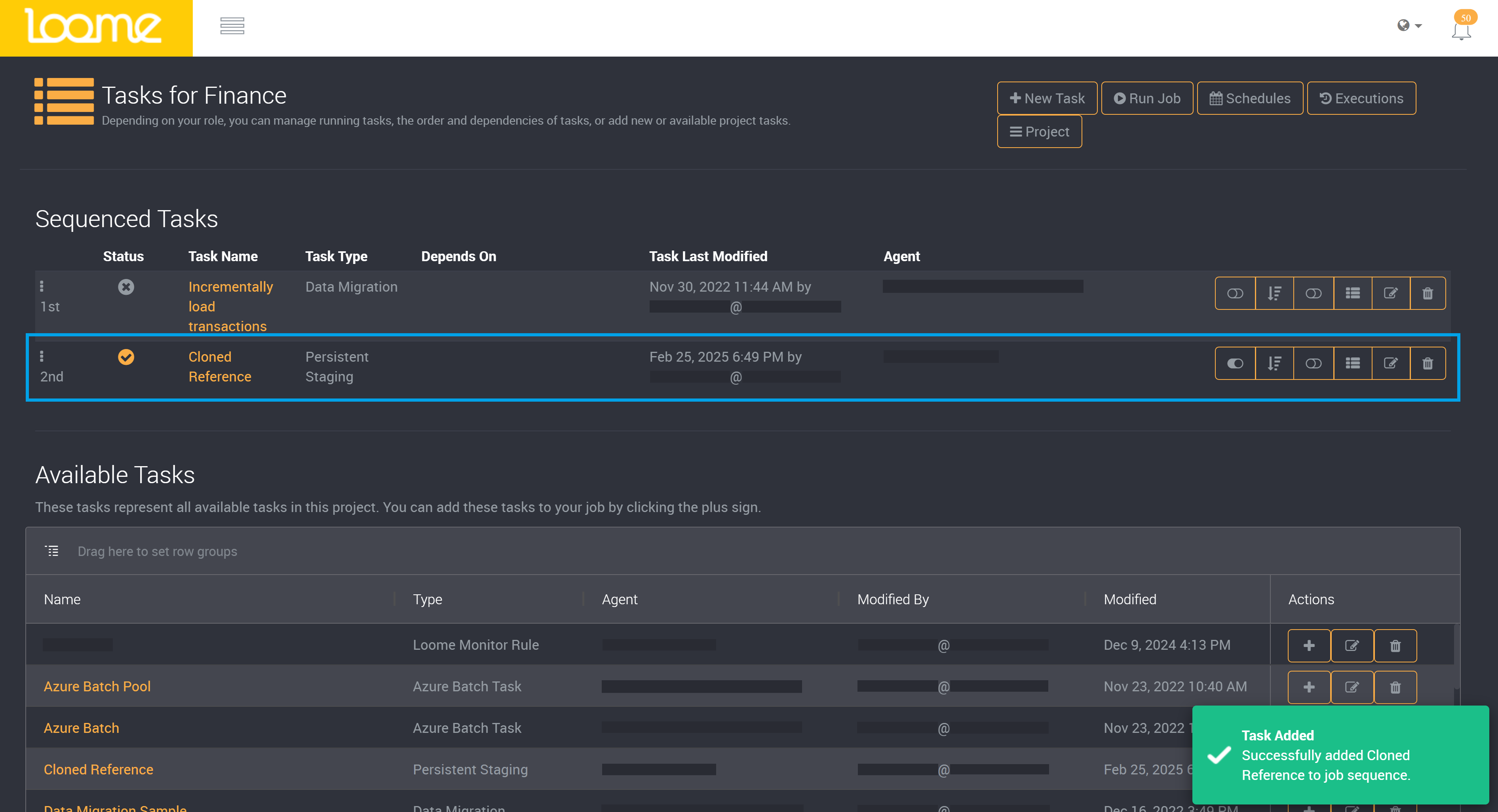Click the failed status icon of Incrementally load transactions
The width and height of the screenshot is (1498, 812).
click(x=126, y=286)
